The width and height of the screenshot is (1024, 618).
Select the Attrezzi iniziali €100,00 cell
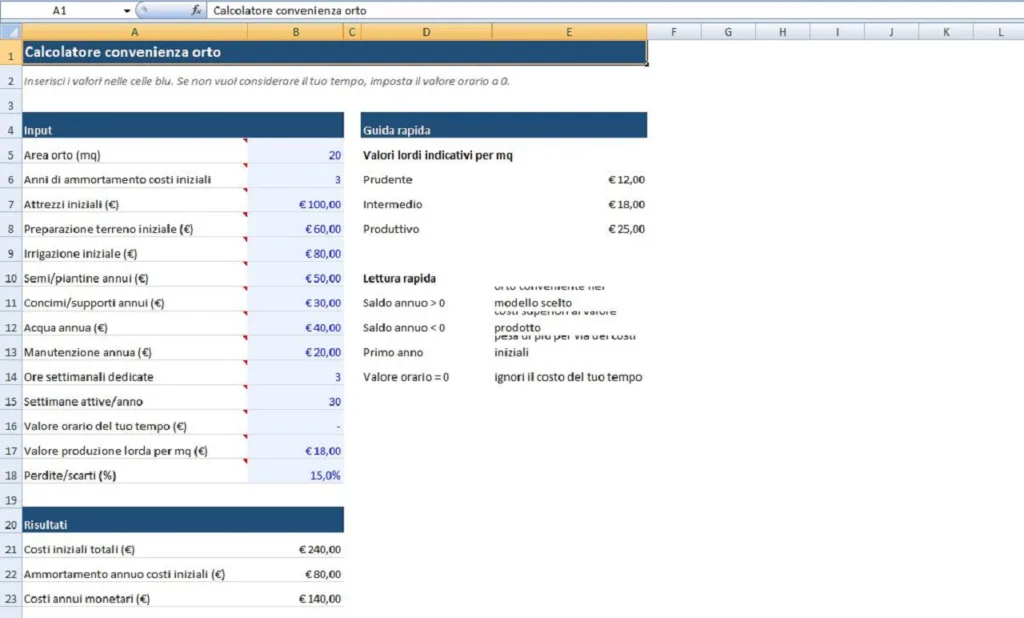[295, 204]
